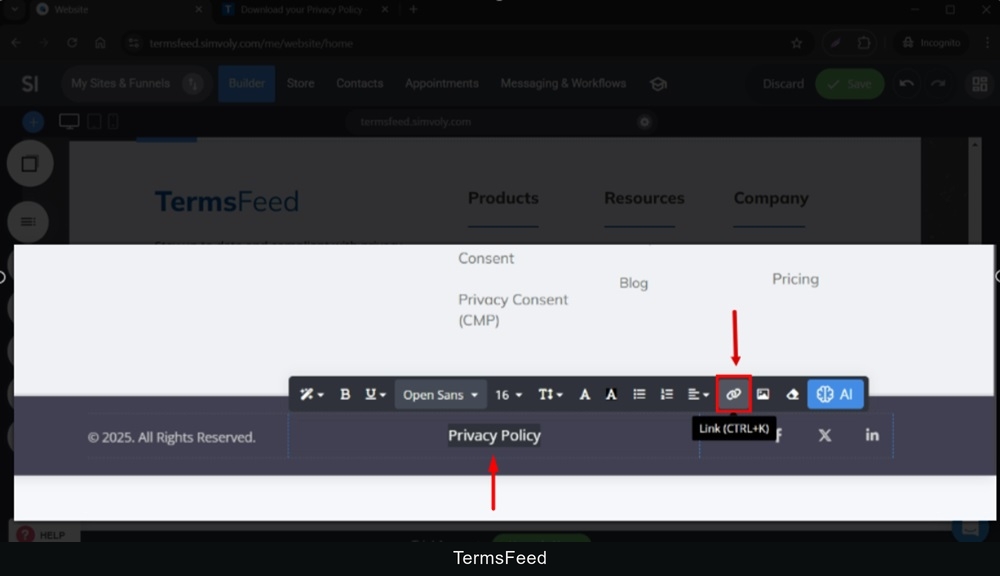Open the browser extensions icon
Viewport: 1000px width, 576px height.
pyautogui.click(x=864, y=43)
